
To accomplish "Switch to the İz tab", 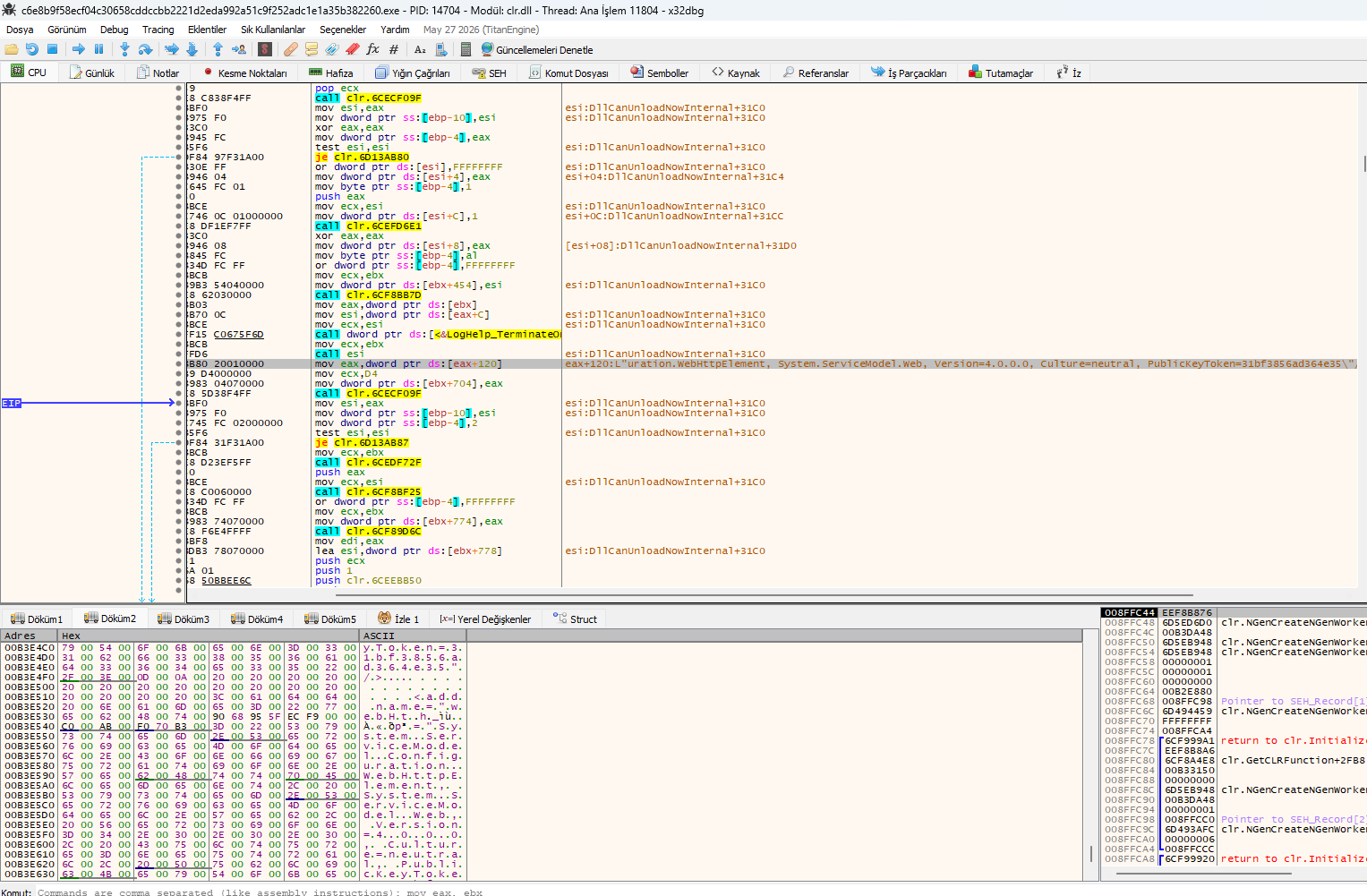I will click(x=1069, y=73).
